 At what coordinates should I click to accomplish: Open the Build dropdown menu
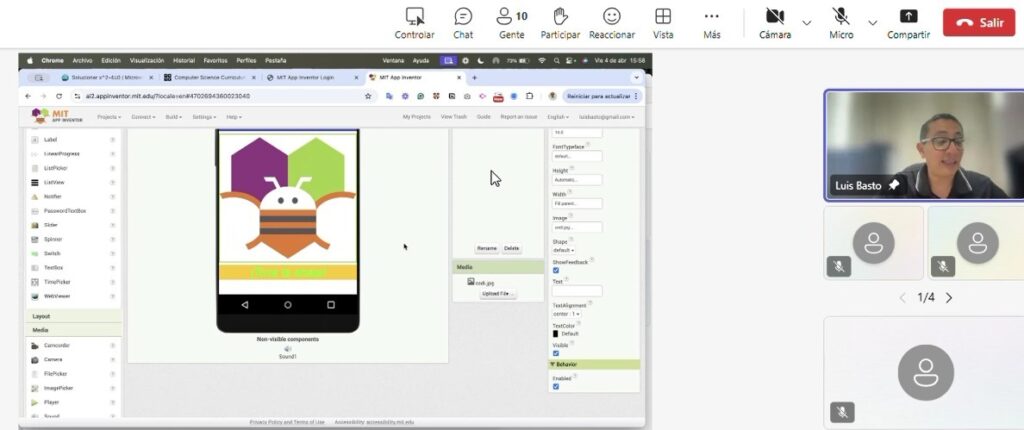(174, 117)
